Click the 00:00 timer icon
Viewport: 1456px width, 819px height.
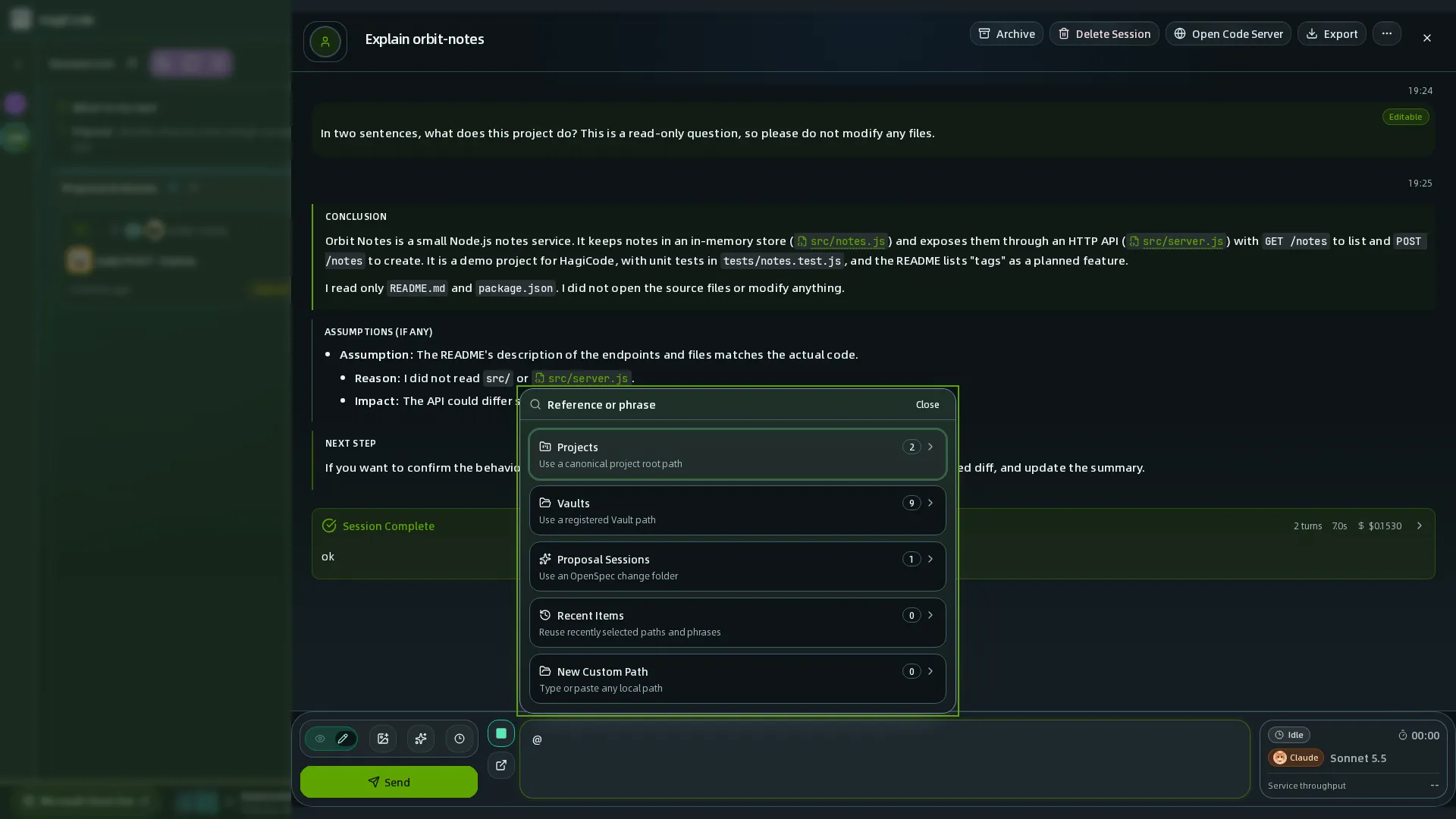pos(1402,735)
